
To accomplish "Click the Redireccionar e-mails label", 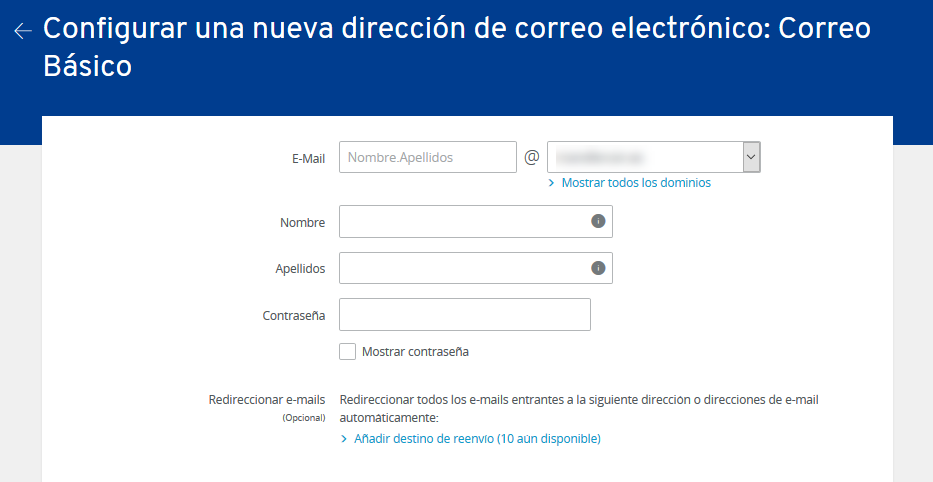I will (267, 400).
